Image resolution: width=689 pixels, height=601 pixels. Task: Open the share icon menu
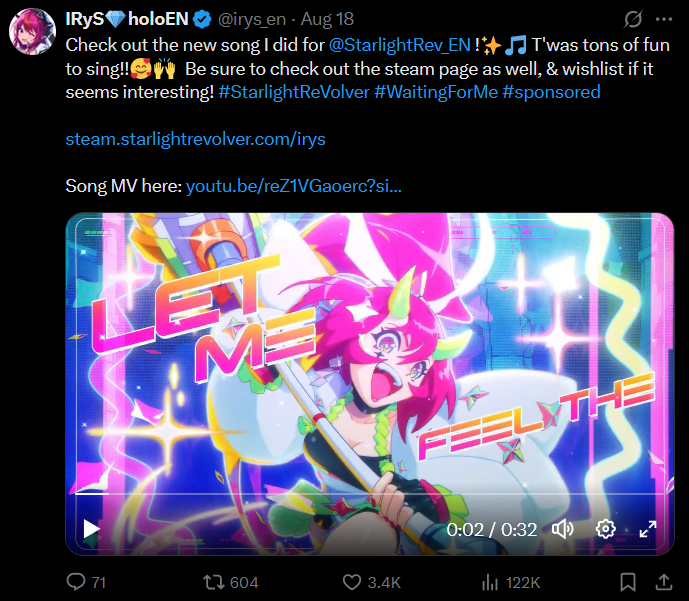[663, 582]
